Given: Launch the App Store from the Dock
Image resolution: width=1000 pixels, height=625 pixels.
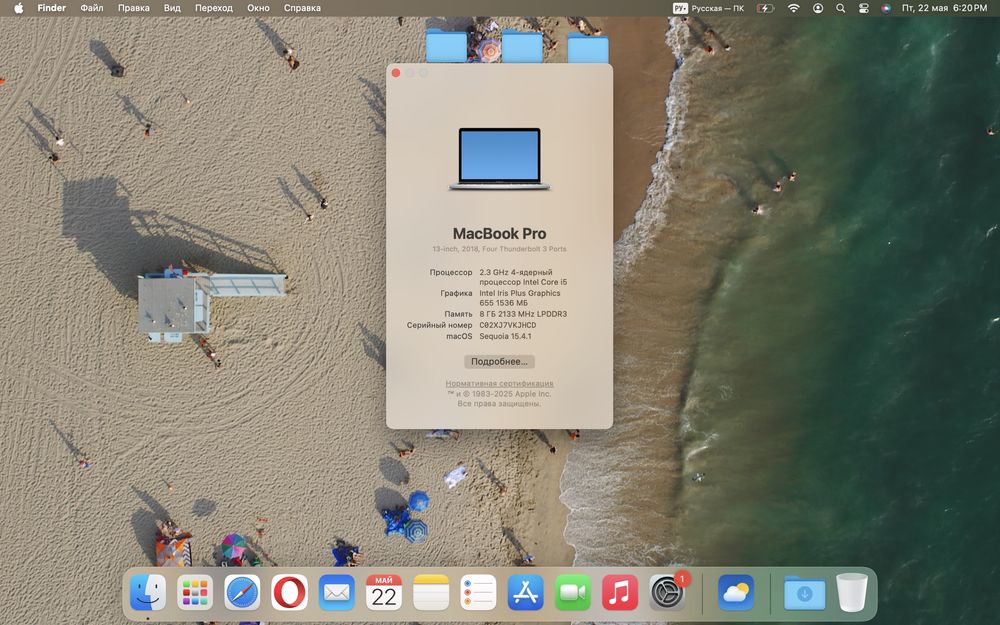Looking at the screenshot, I should (526, 592).
